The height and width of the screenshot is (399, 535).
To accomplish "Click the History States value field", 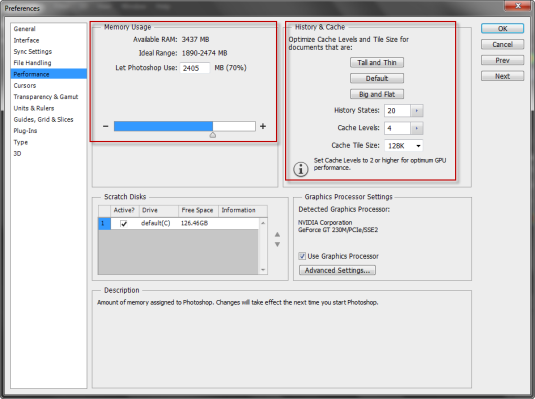I will pos(397,111).
